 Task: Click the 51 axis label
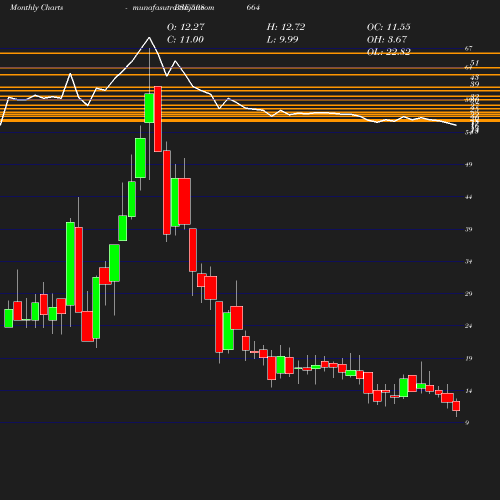click(x=475, y=63)
